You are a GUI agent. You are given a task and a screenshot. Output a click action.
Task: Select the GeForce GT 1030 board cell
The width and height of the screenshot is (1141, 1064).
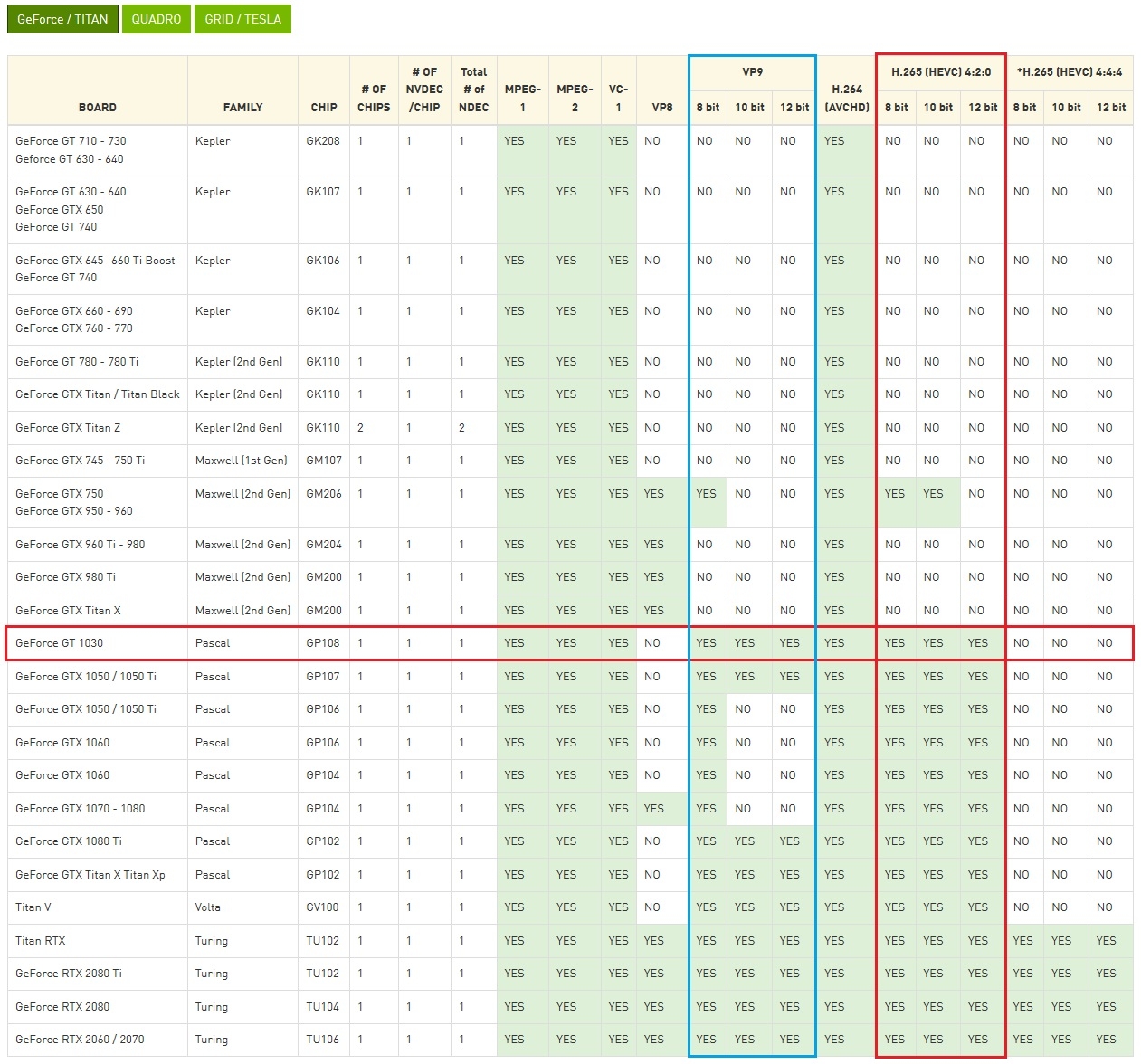tap(98, 643)
